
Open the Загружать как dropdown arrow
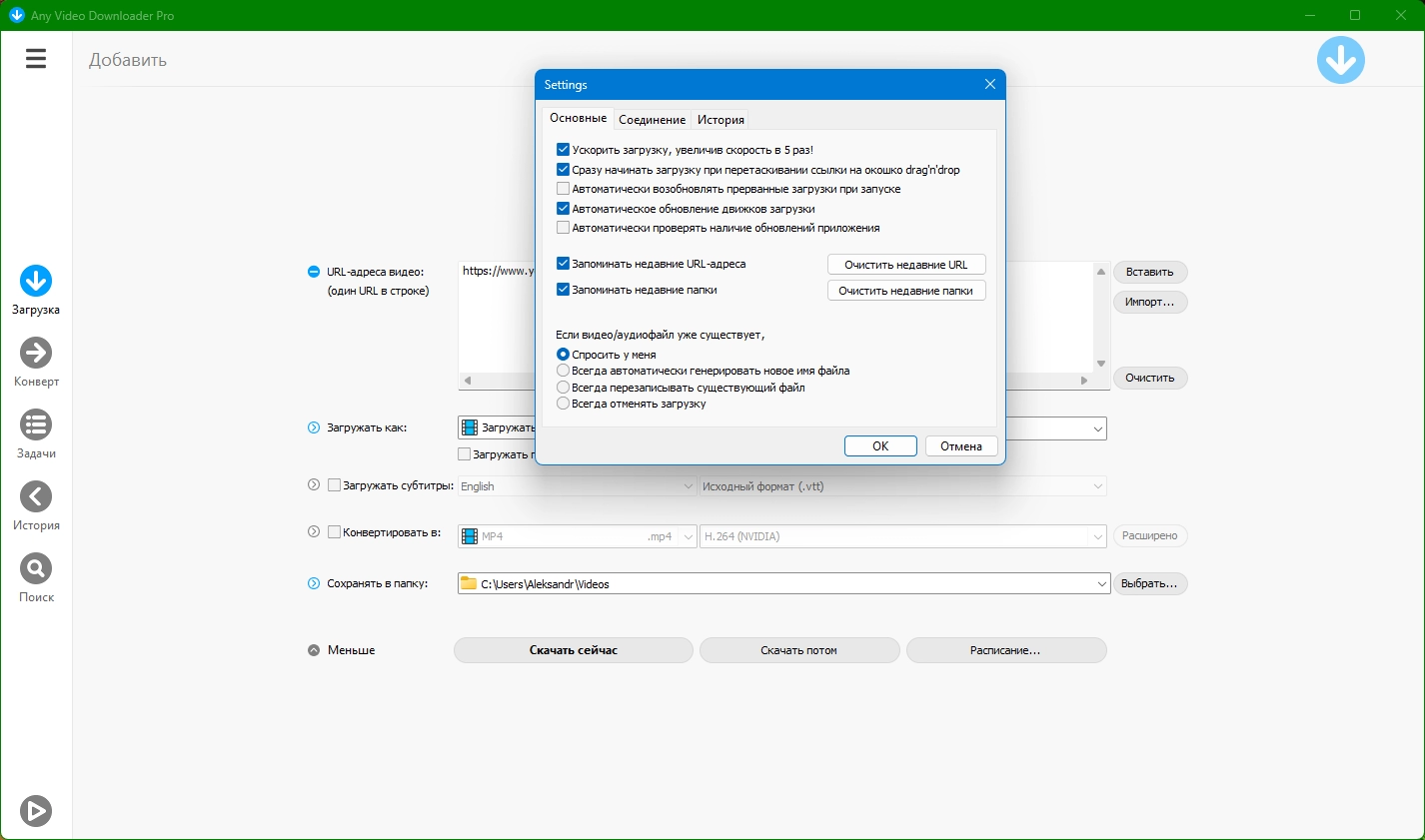1098,428
